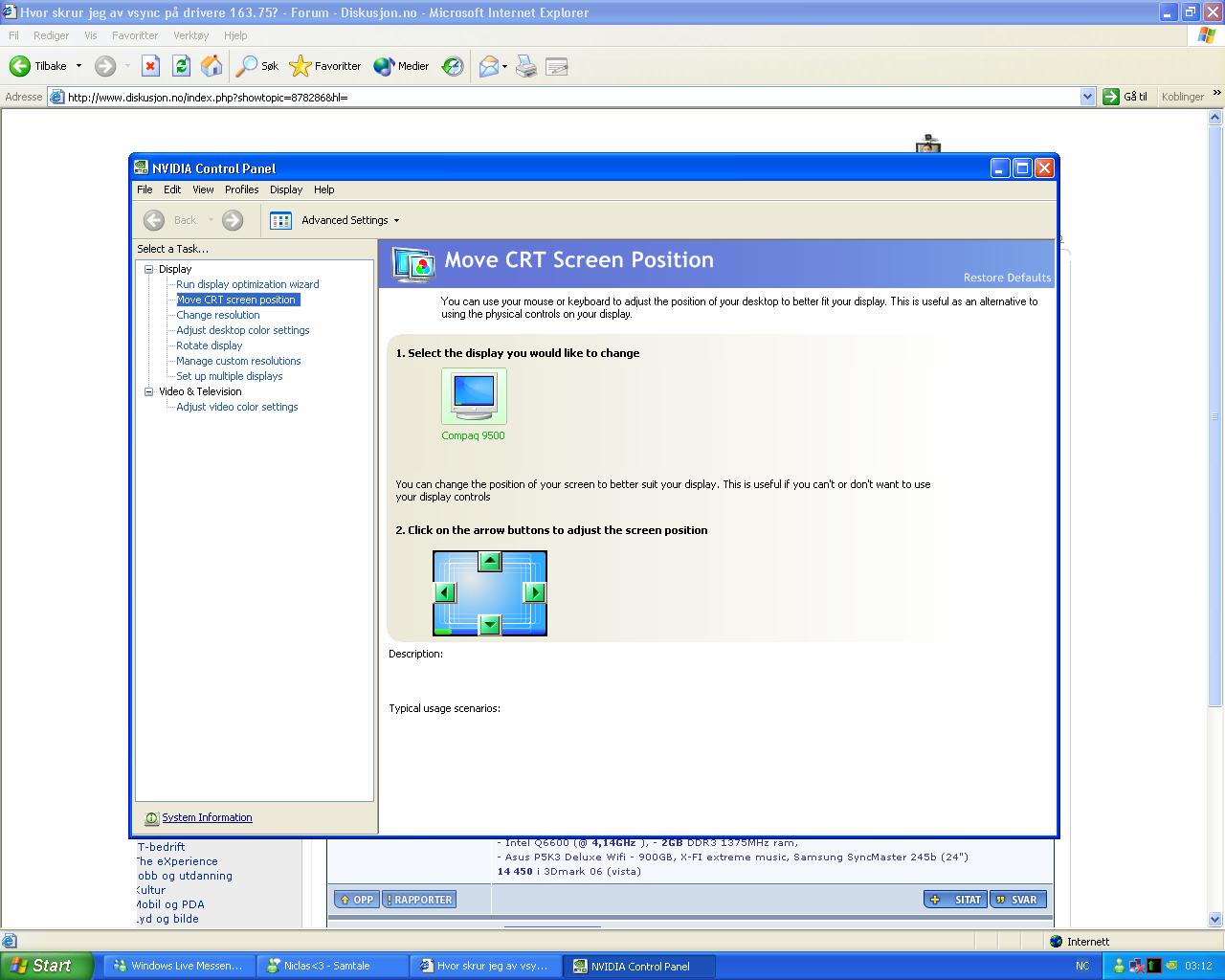This screenshot has width=1225, height=980.
Task: Click the NVIDIA Forward arrow button
Action: pos(233,220)
